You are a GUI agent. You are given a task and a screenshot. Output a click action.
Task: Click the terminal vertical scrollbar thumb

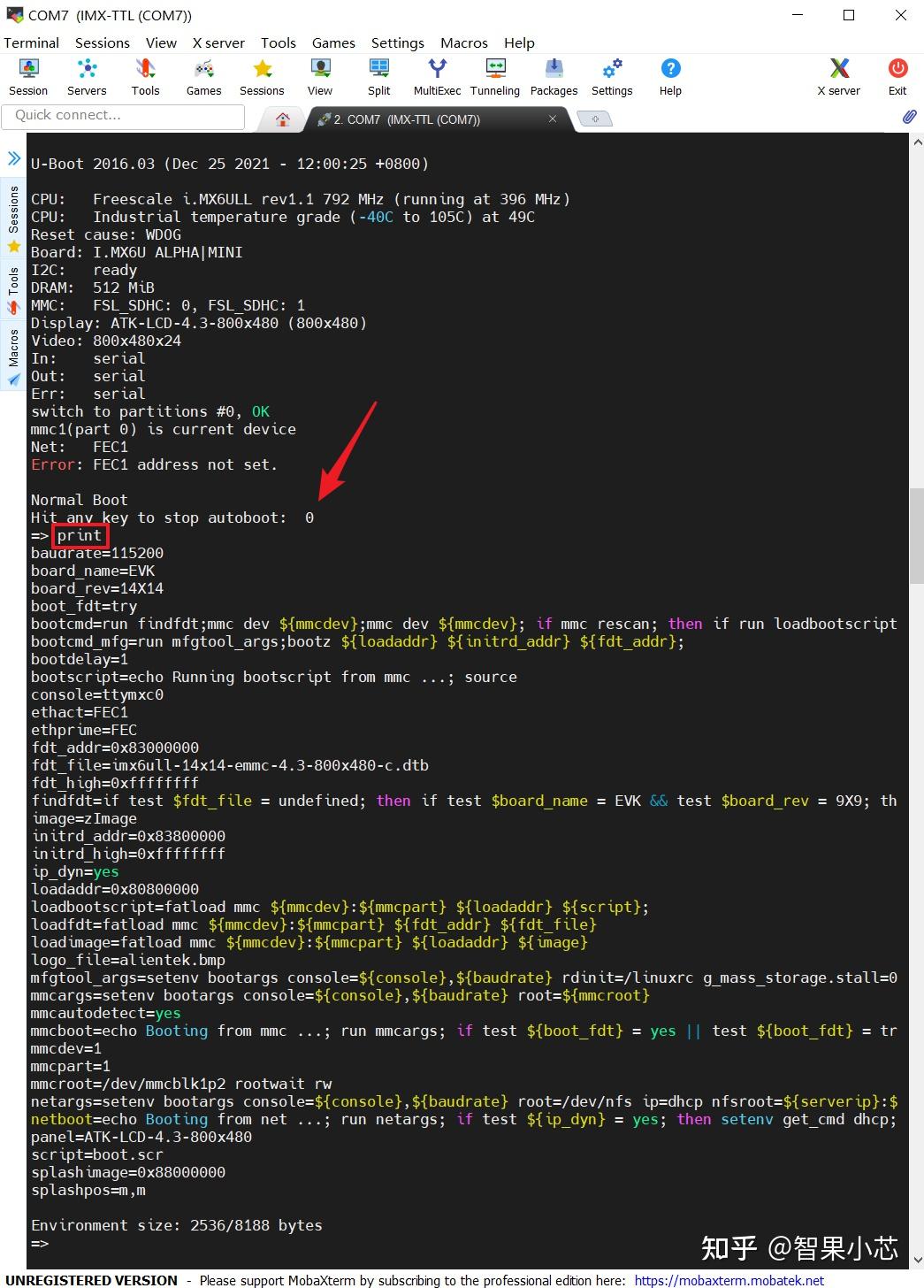[916, 535]
